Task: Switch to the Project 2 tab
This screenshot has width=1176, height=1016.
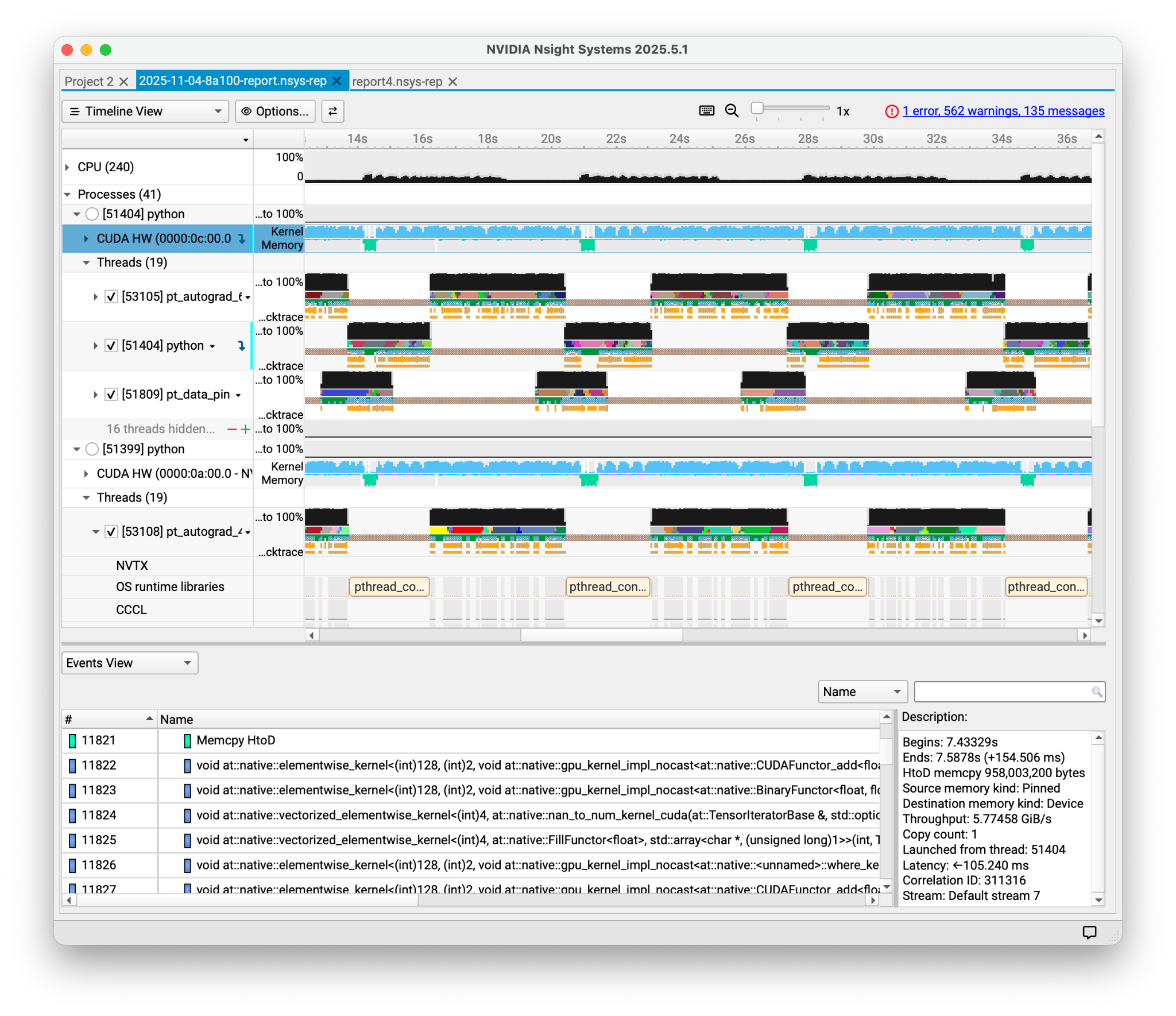Action: [x=89, y=82]
